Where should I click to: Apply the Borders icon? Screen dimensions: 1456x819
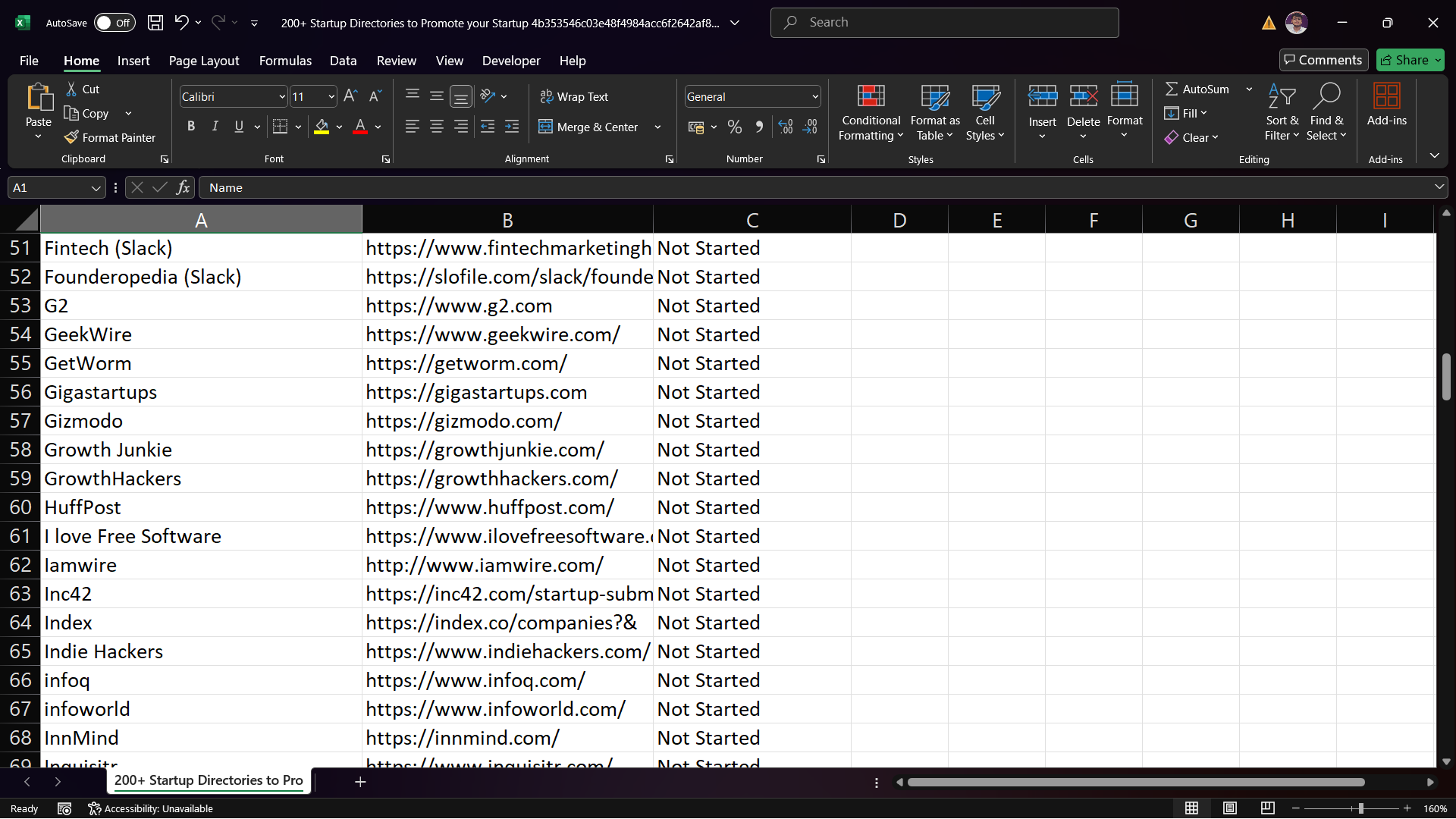280,127
